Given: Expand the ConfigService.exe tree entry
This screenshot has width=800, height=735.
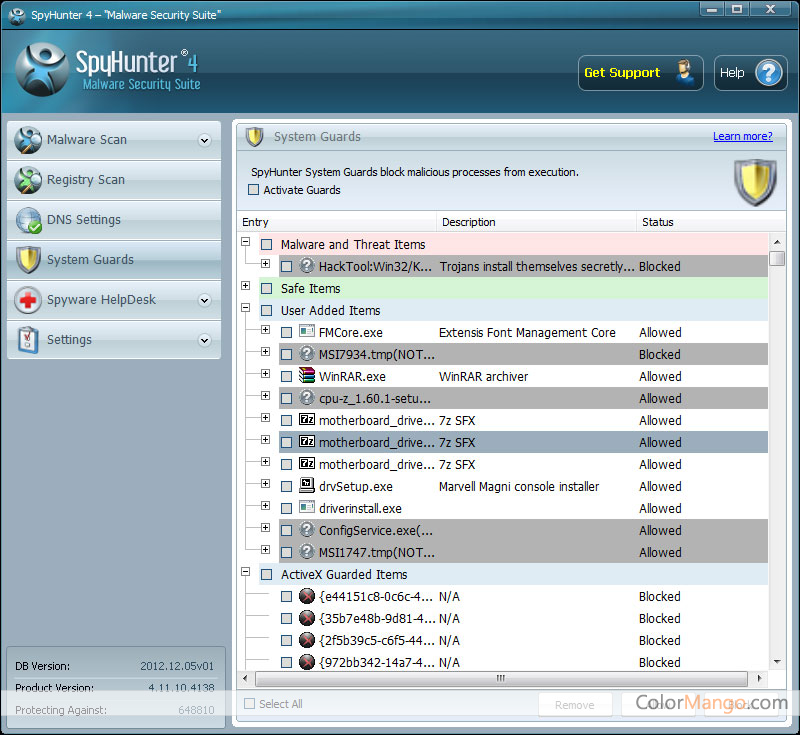Looking at the screenshot, I should (265, 527).
